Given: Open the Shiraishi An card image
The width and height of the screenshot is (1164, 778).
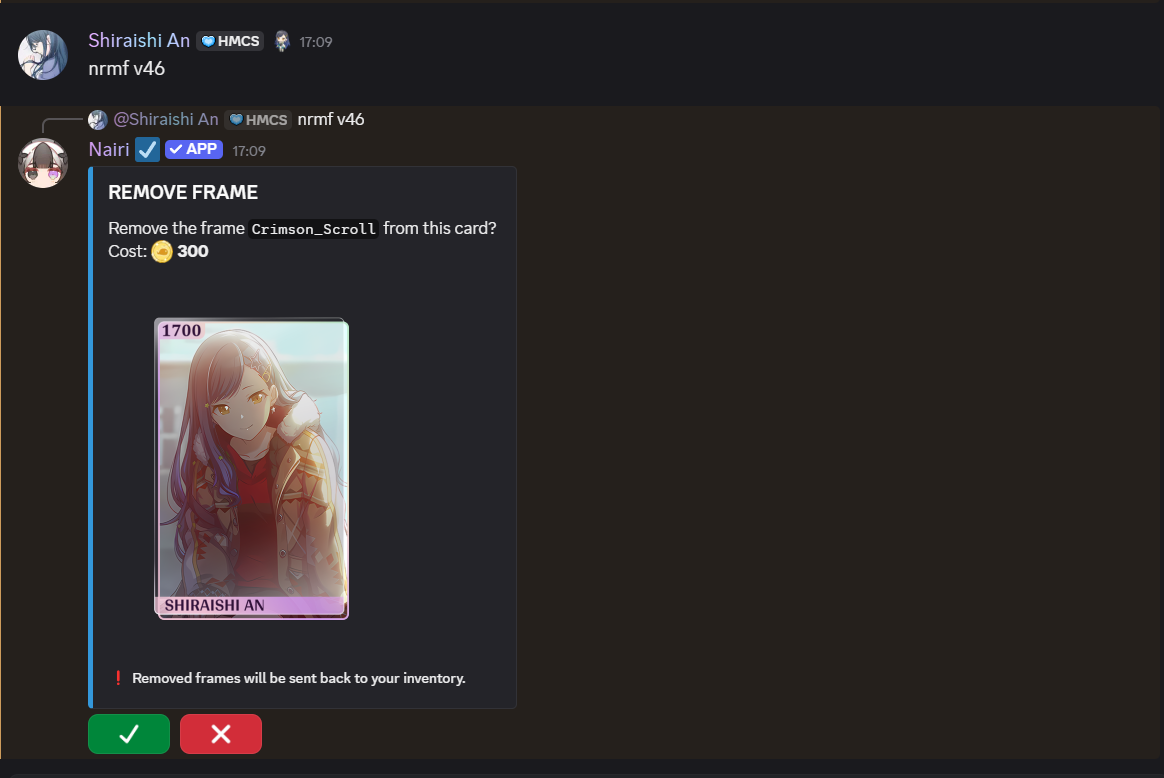Looking at the screenshot, I should click(x=251, y=468).
